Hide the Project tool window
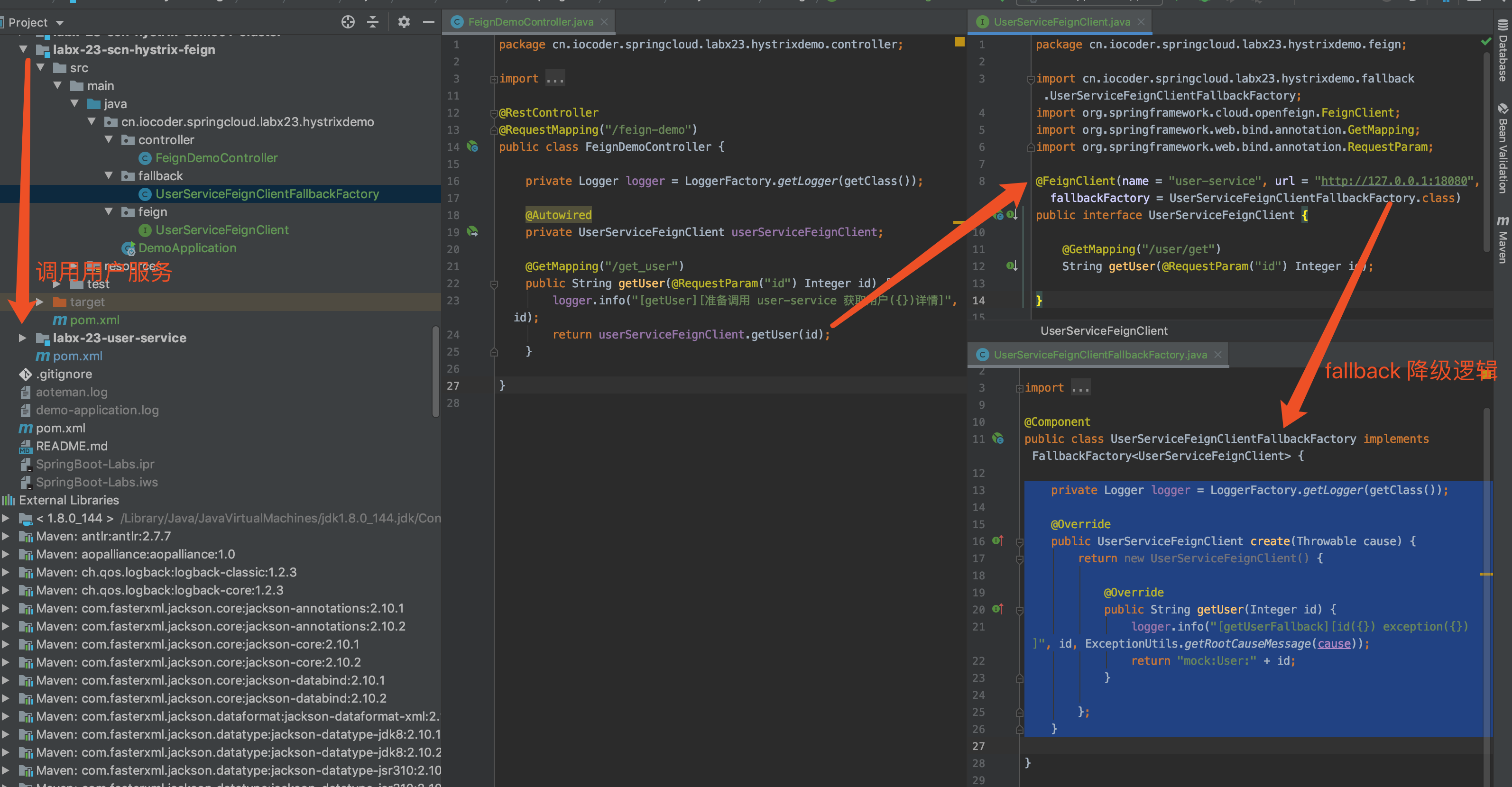1512x787 pixels. [x=428, y=22]
